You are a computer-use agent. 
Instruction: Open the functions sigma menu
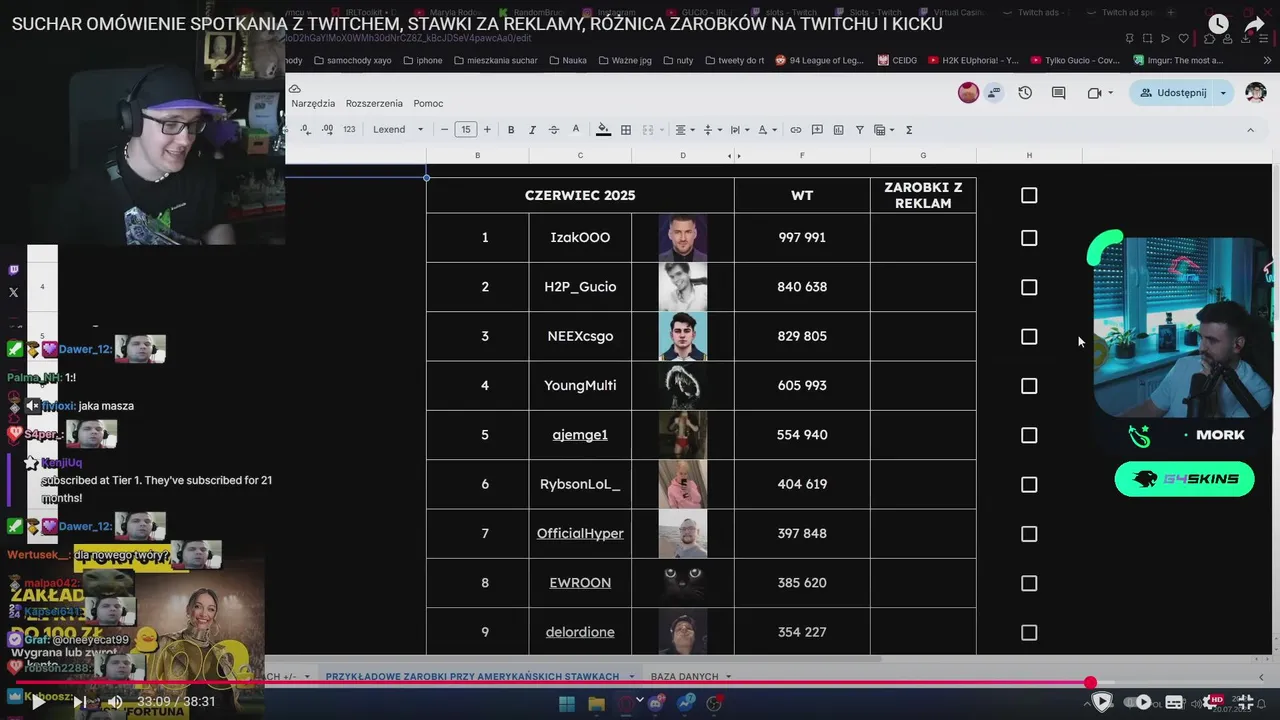909,130
